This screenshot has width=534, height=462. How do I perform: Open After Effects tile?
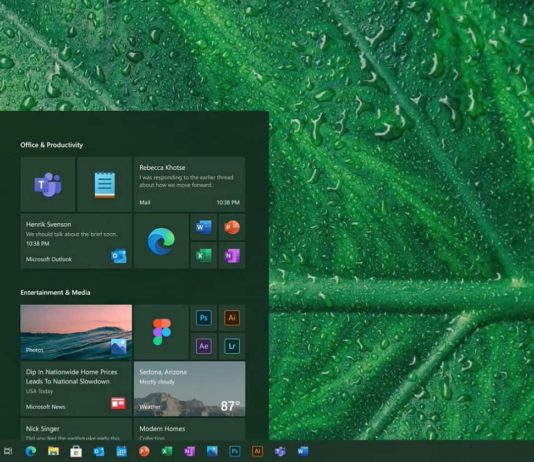[204, 346]
